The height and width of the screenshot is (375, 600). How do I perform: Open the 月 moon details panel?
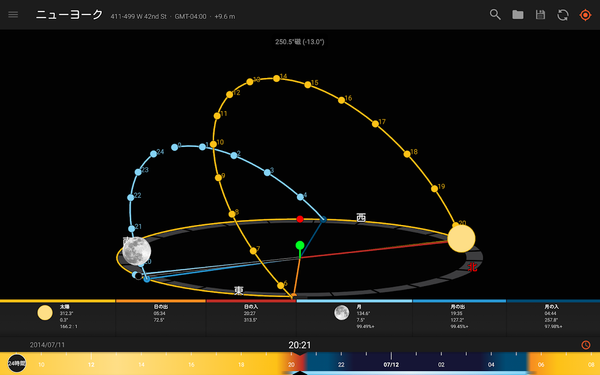point(354,318)
